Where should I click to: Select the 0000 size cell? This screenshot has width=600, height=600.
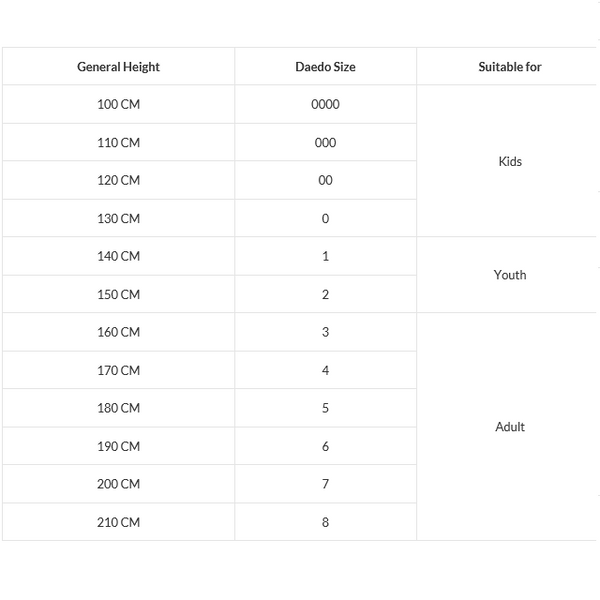point(325,104)
